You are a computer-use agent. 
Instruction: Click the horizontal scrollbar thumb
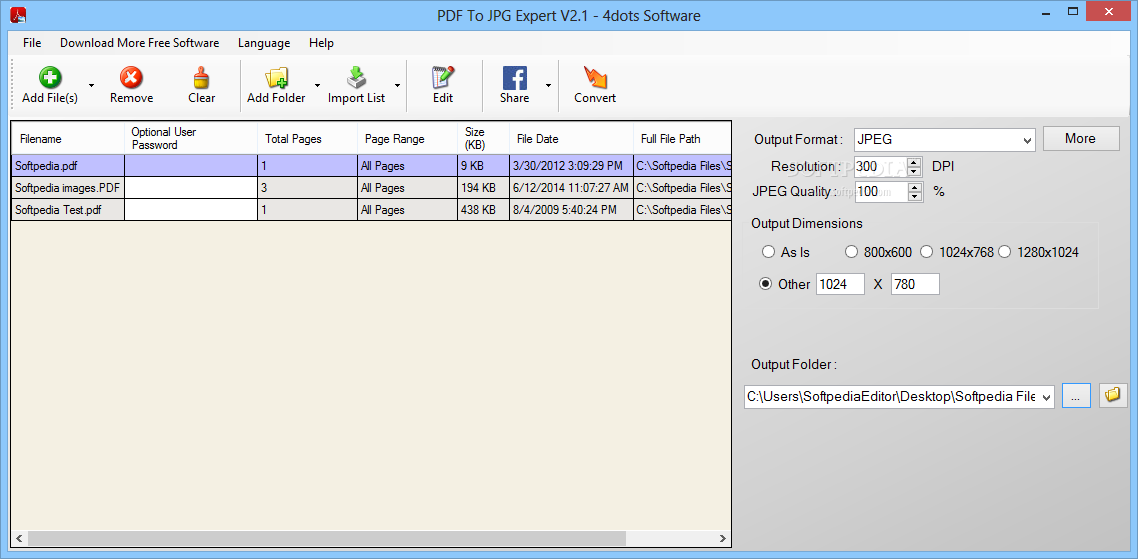tap(327, 539)
